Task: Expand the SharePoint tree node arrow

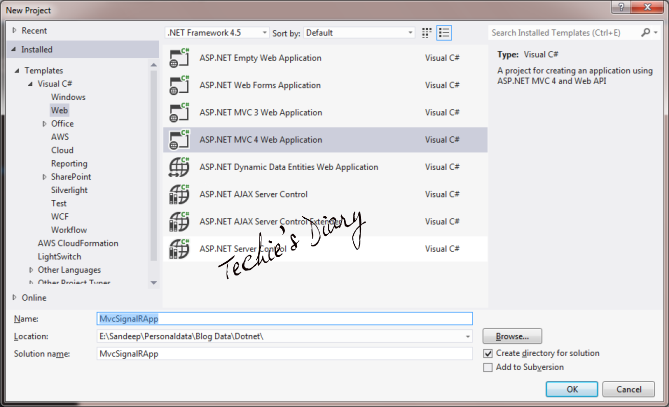Action: (x=44, y=177)
